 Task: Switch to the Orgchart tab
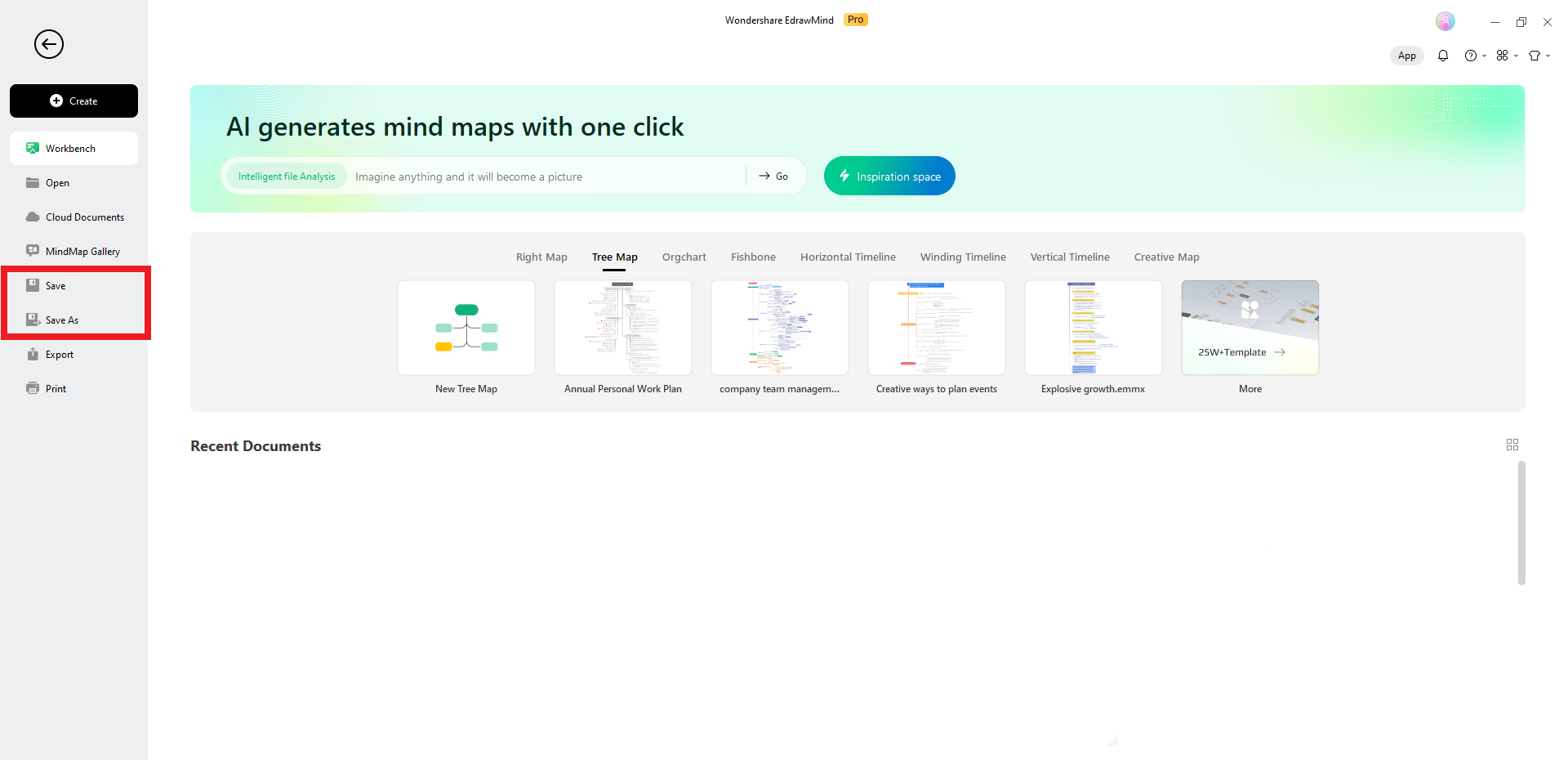click(684, 257)
